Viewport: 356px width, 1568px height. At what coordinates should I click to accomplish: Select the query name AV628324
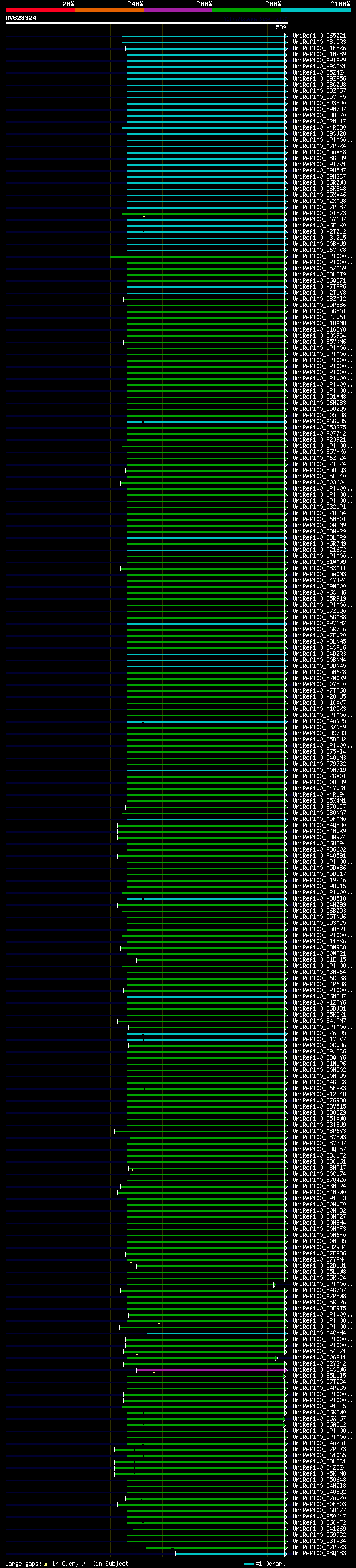pyautogui.click(x=21, y=18)
